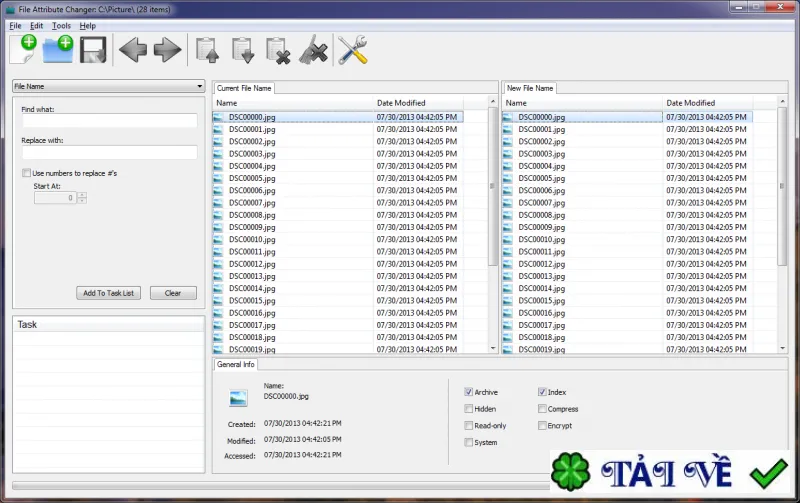The width and height of the screenshot is (800, 503).
Task: Open the Tools menu
Action: (61, 26)
